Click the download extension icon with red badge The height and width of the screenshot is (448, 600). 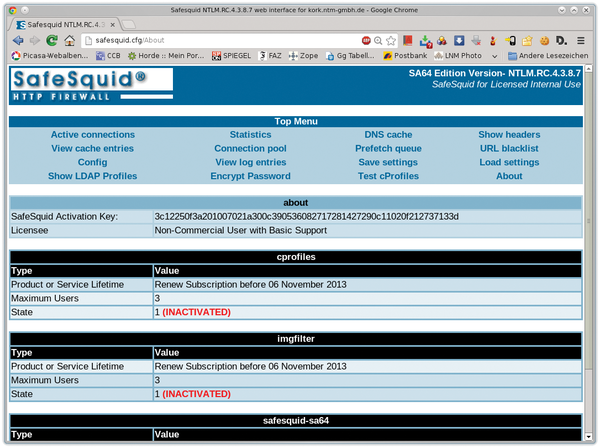coord(425,41)
